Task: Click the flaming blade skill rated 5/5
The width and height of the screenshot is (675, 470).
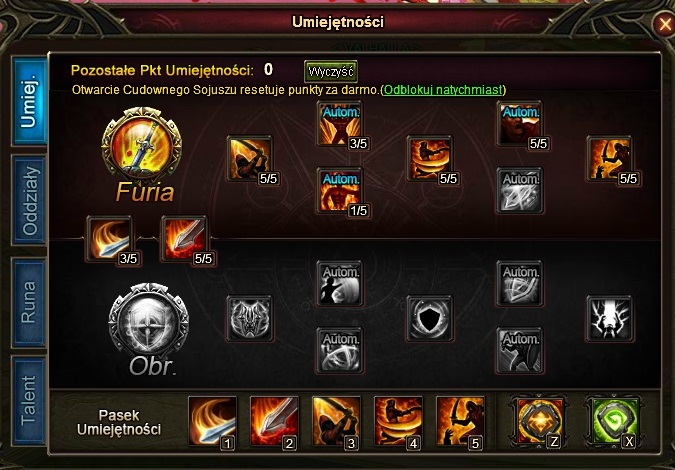Action: [x=184, y=238]
